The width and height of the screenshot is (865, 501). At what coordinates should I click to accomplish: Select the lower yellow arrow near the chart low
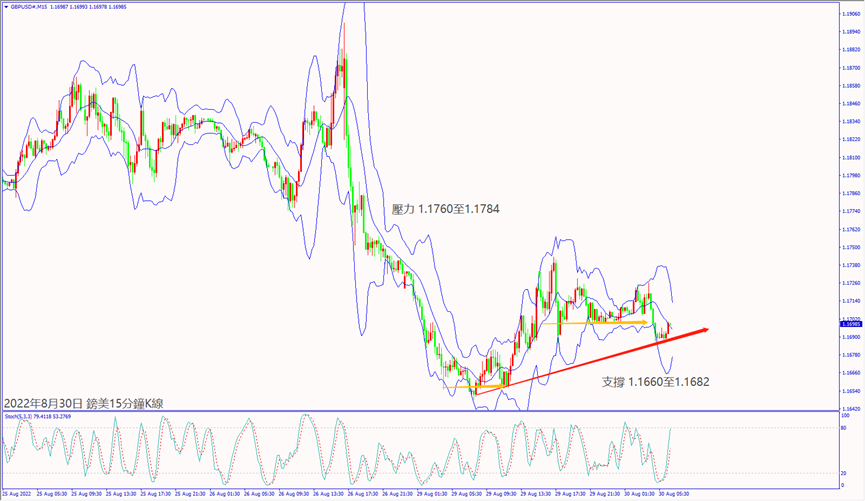coord(492,385)
